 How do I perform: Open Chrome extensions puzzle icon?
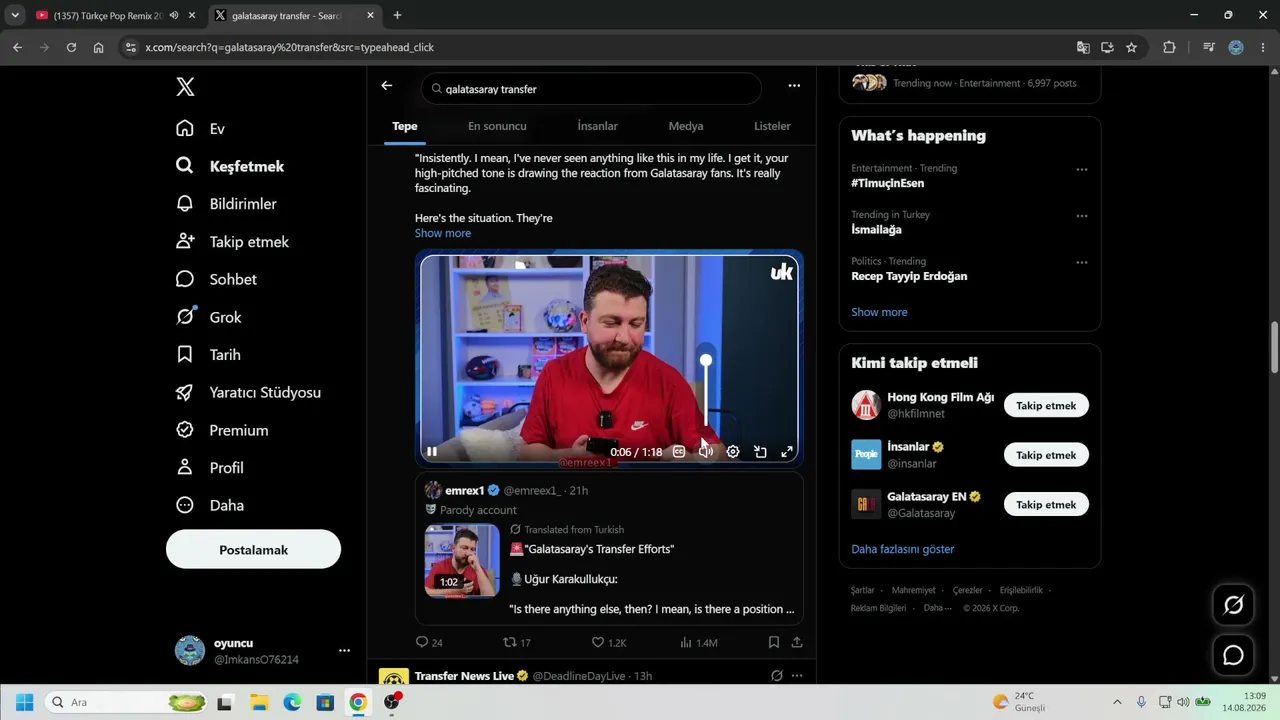pyautogui.click(x=1169, y=47)
